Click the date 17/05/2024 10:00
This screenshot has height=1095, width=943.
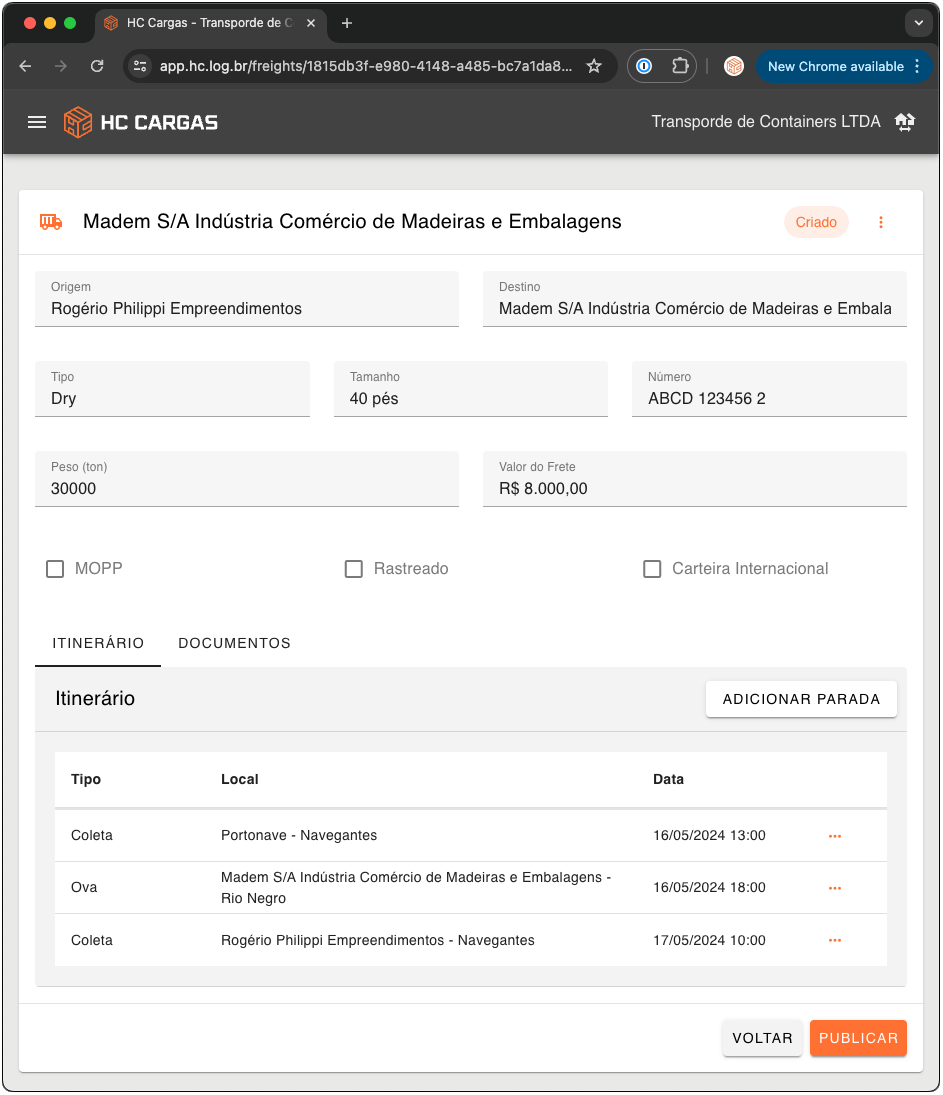coord(710,941)
